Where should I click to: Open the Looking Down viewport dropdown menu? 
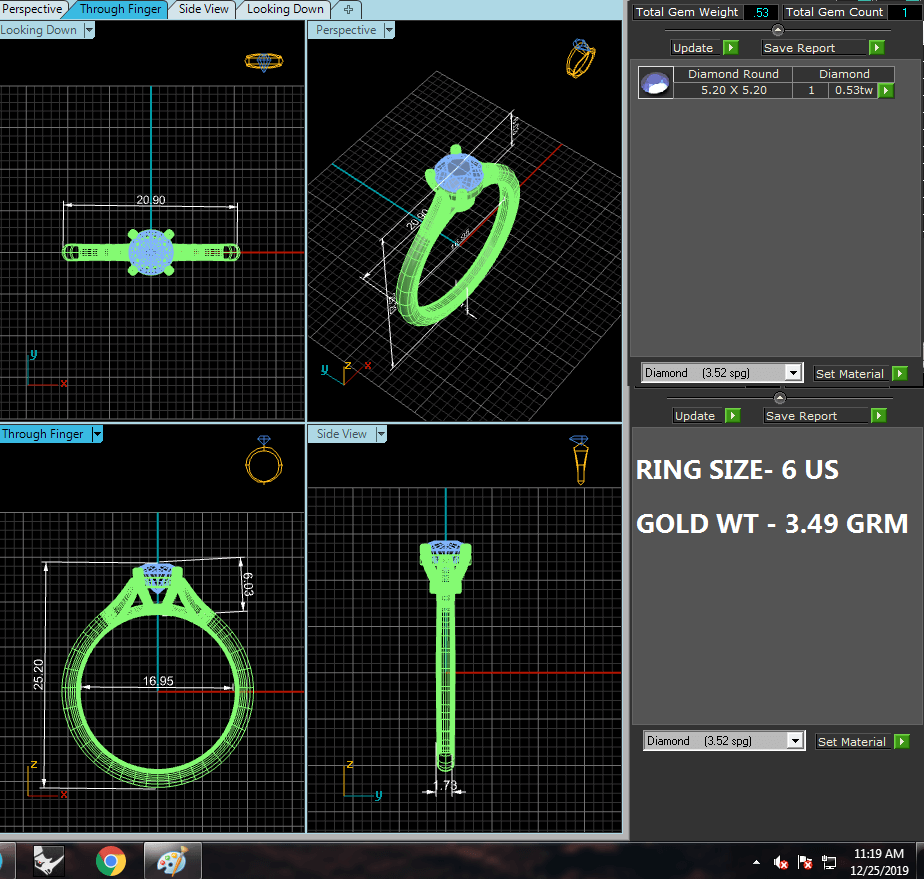89,31
